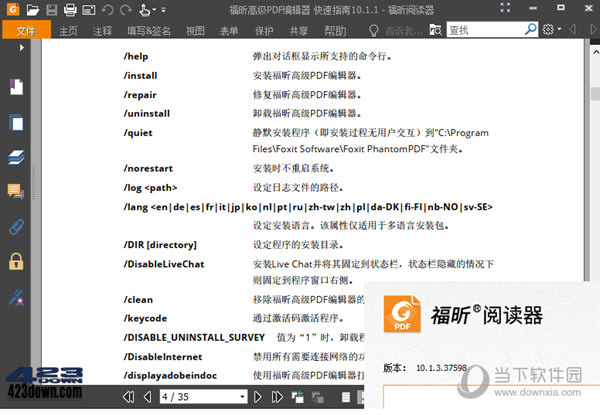
Task: Open the Bookmarks panel icon
Action: tap(16, 86)
